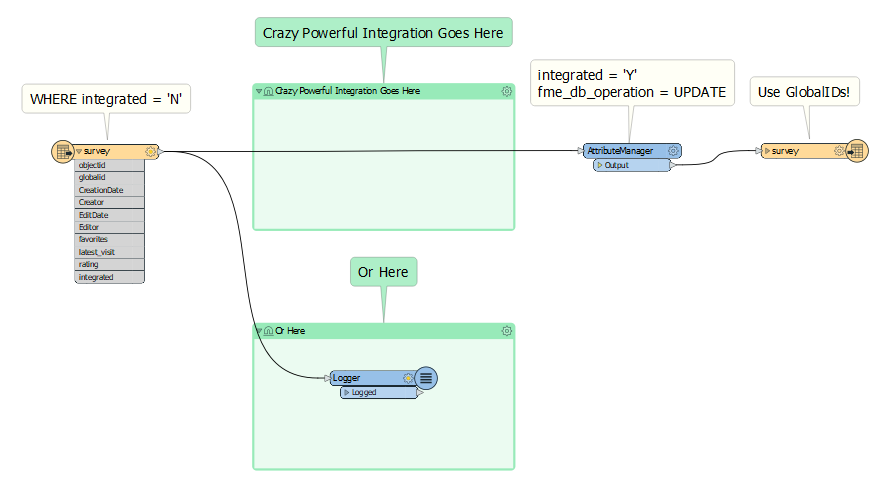Click bookmark icon on Or Here header
The image size is (887, 494).
[x=269, y=331]
